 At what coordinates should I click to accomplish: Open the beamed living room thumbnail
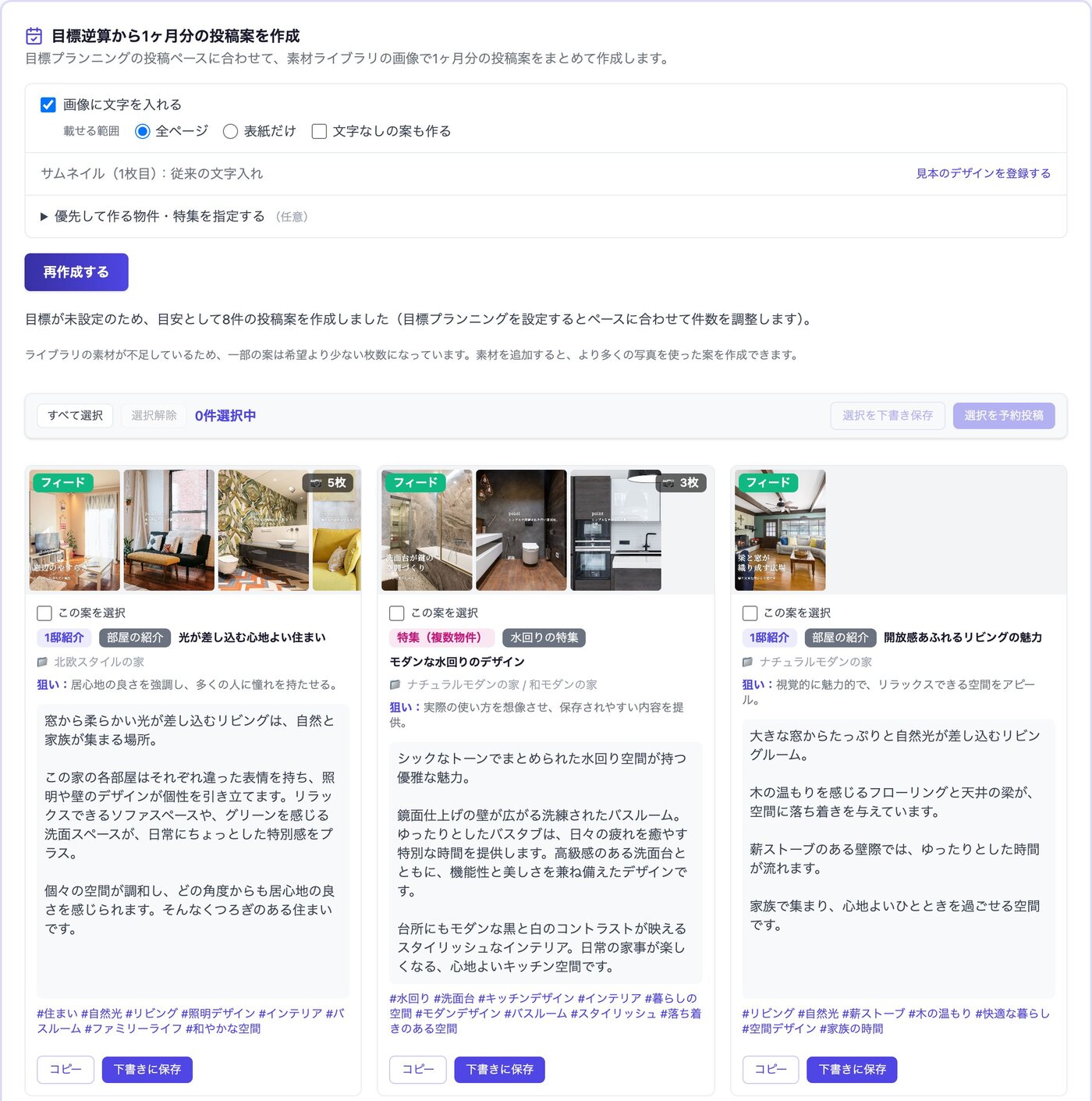pyautogui.click(x=780, y=530)
